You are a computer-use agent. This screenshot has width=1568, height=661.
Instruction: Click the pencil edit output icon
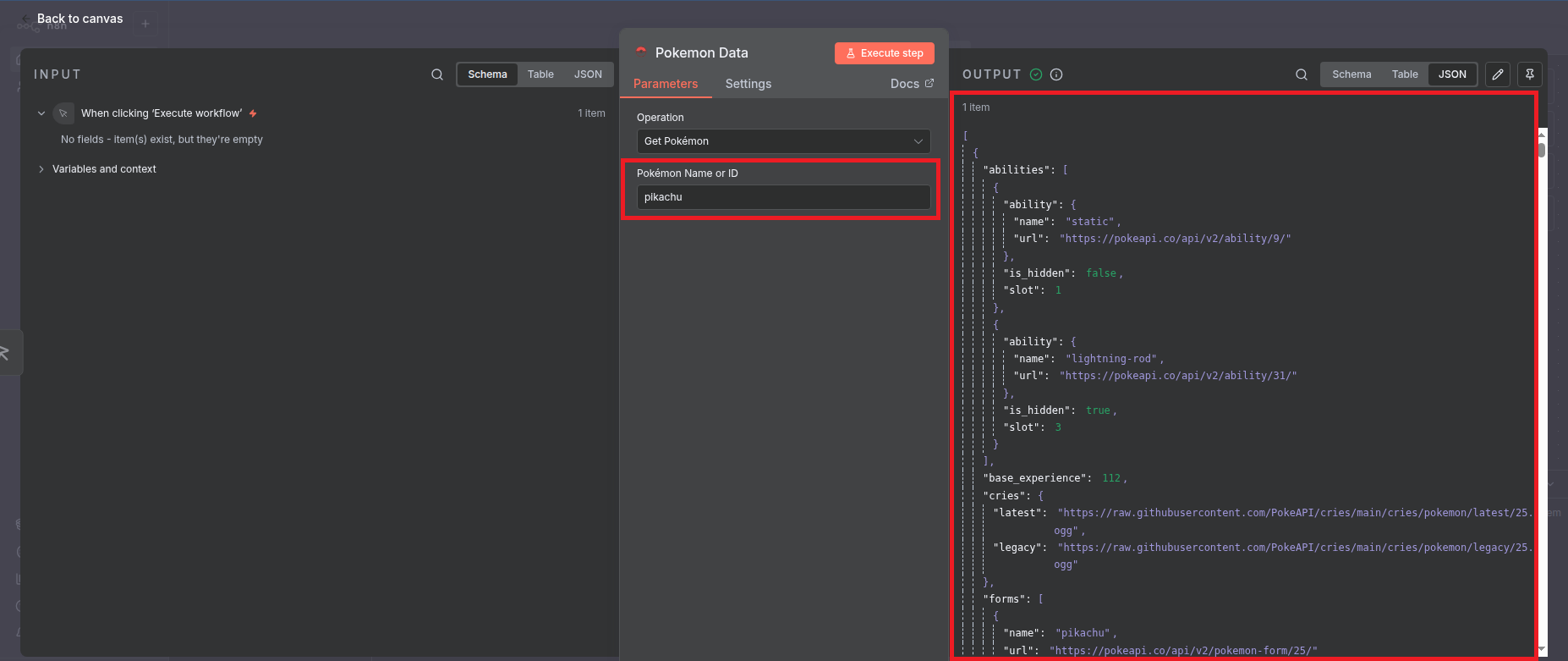[x=1498, y=74]
